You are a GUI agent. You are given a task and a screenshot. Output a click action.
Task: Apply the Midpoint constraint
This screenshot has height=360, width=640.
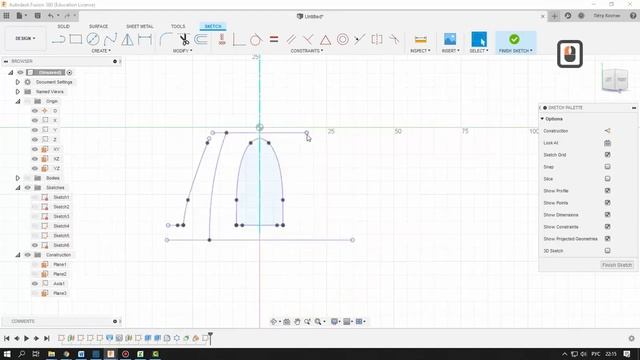click(360, 40)
